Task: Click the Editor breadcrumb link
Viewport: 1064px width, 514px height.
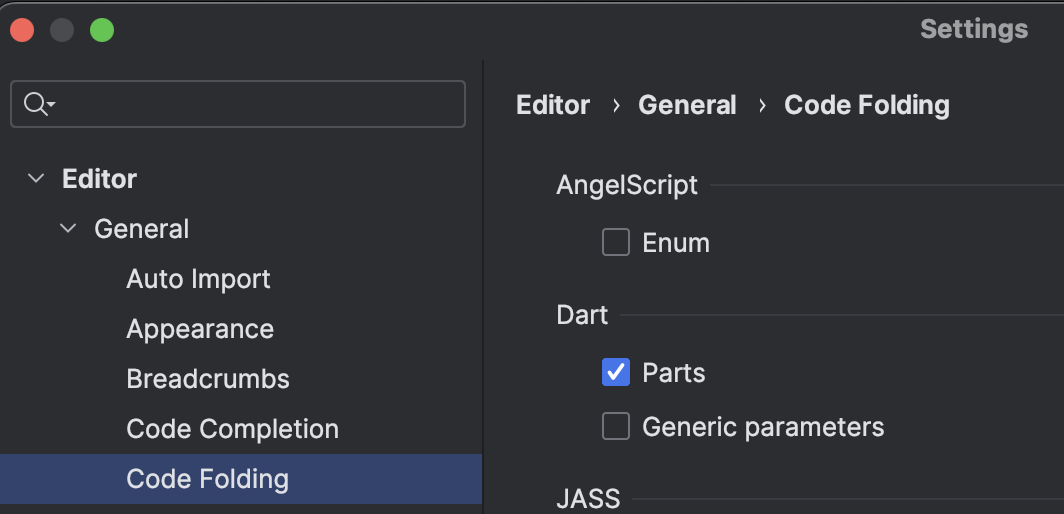Action: coord(553,105)
